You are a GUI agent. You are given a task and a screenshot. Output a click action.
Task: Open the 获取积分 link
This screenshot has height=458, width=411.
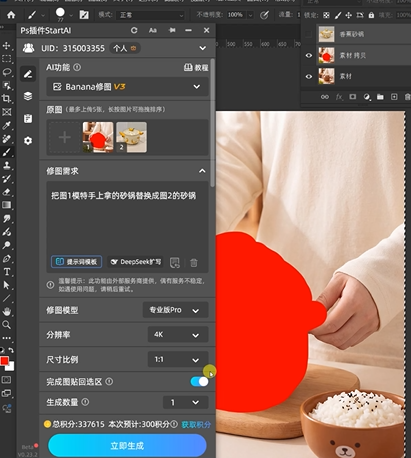tap(196, 424)
